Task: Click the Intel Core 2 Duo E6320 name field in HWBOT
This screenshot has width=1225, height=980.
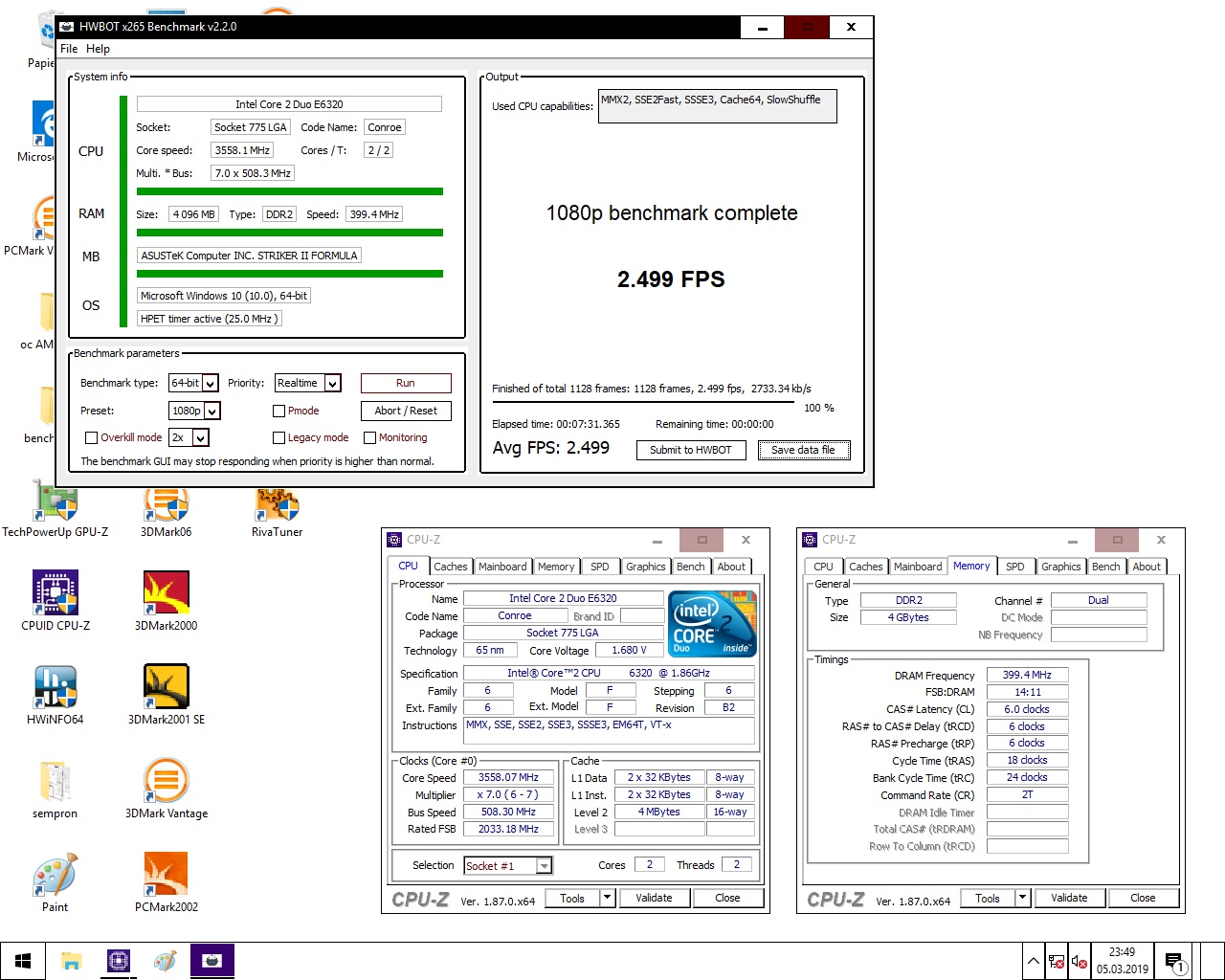Action: (x=289, y=104)
